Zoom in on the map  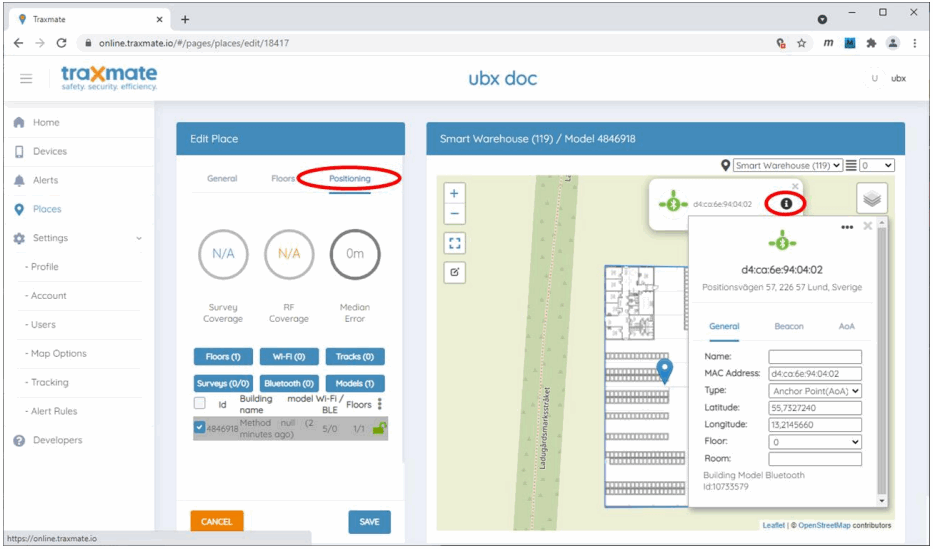[454, 193]
